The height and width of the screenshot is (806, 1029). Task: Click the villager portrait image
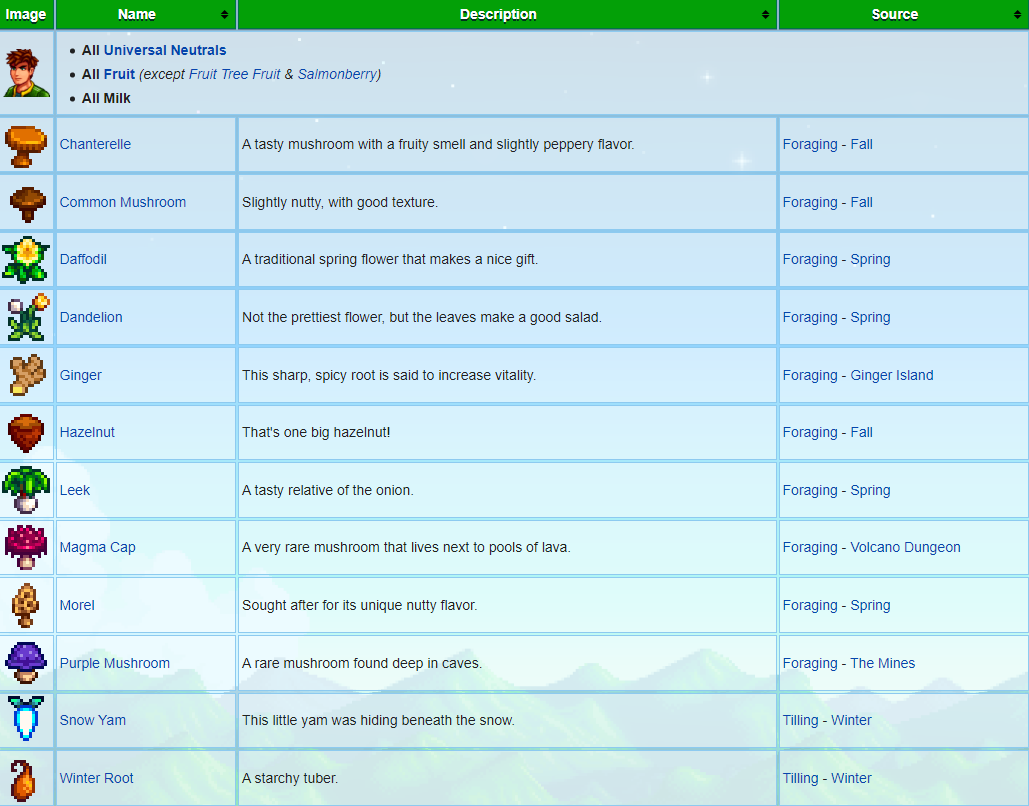tap(26, 73)
